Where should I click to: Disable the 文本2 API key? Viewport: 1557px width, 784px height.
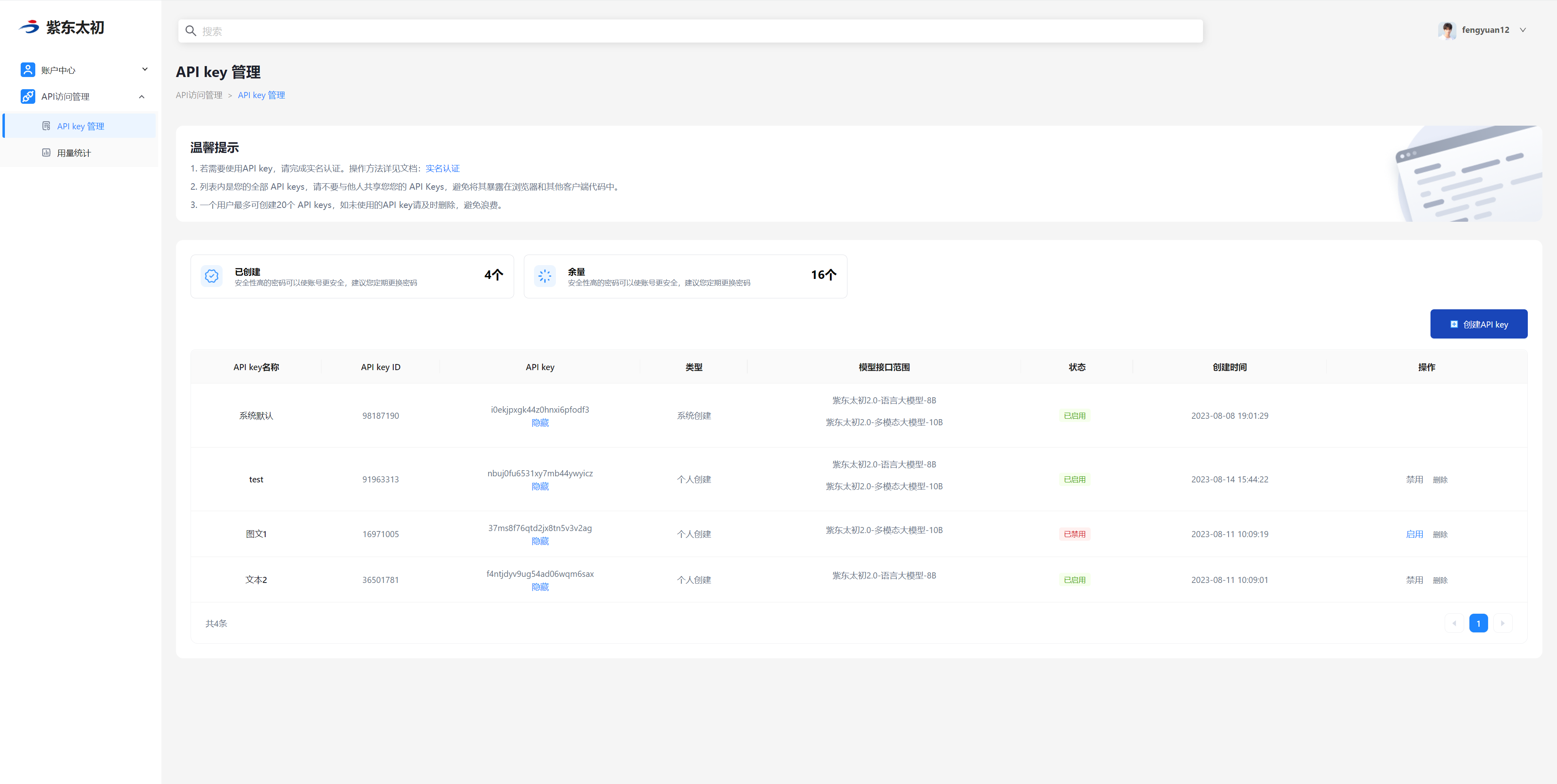1414,580
